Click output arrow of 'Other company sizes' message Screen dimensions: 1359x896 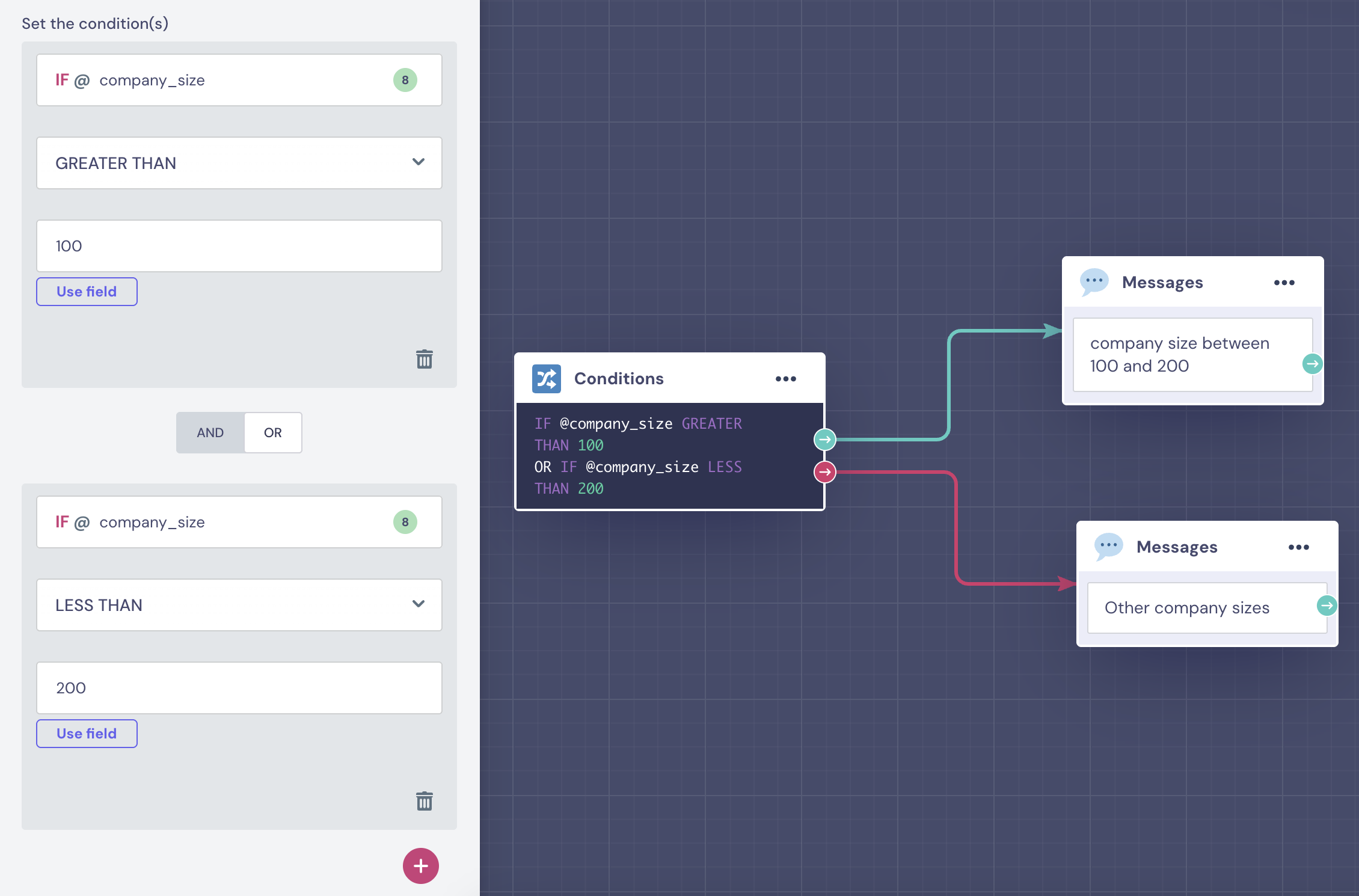tap(1327, 606)
